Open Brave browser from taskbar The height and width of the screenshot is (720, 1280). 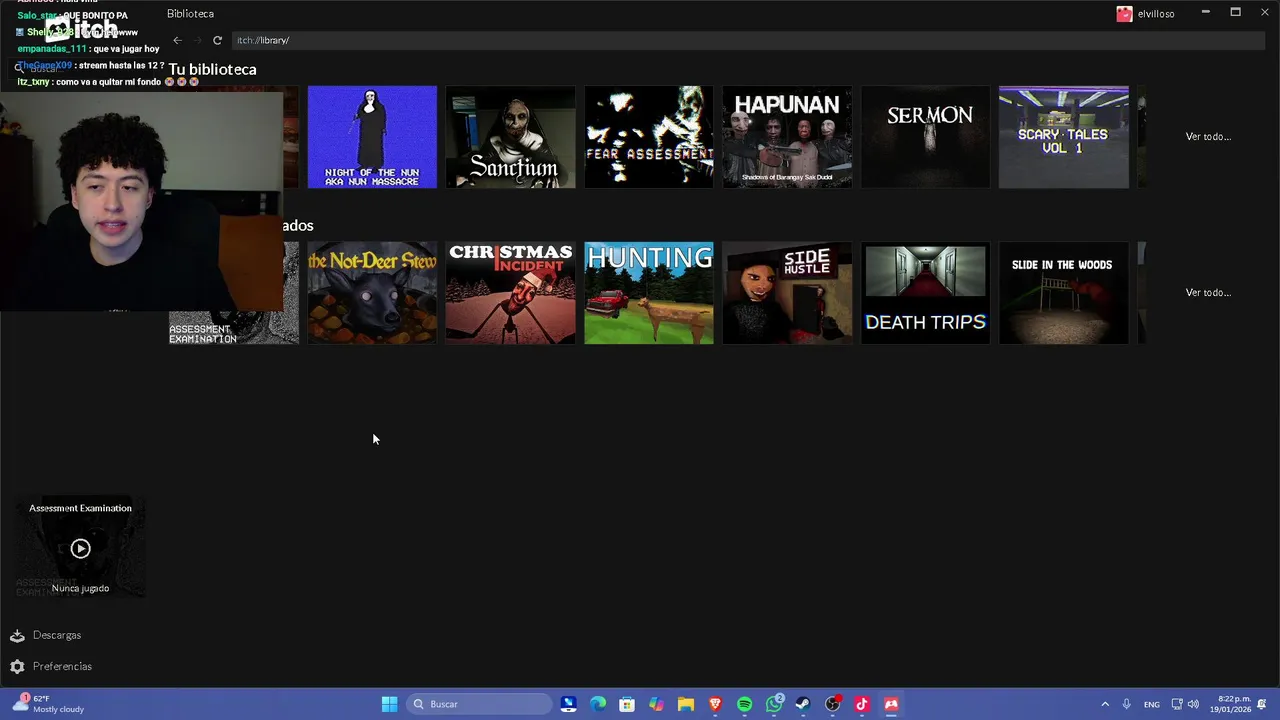[715, 704]
